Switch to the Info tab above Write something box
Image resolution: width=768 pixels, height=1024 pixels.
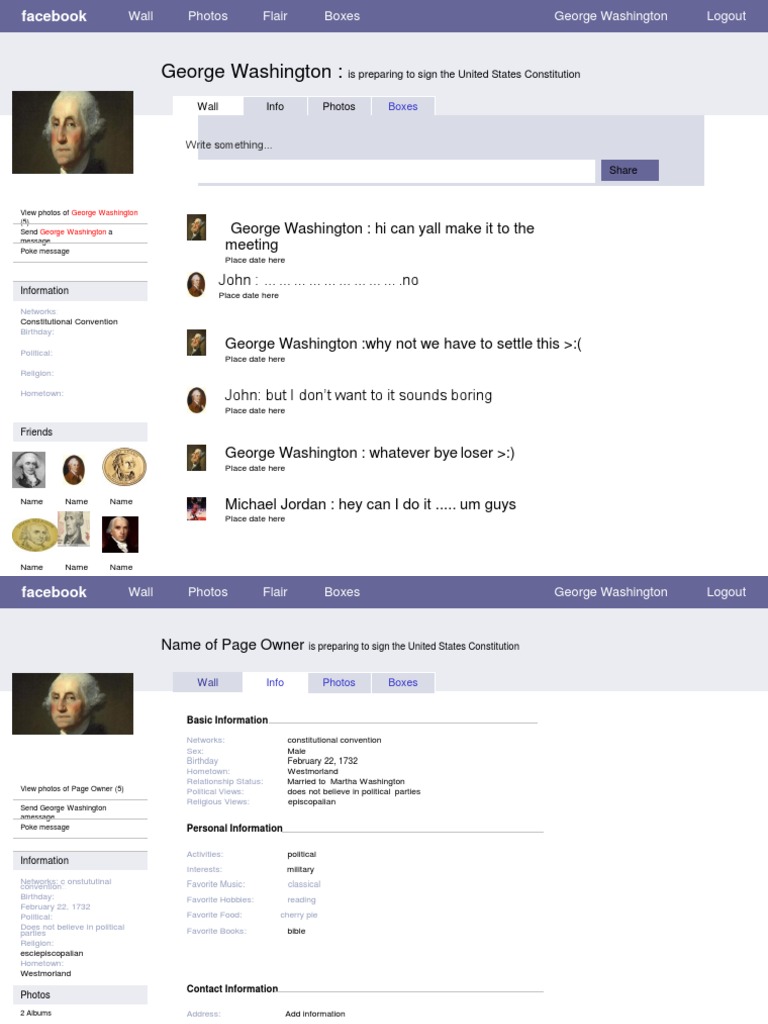point(275,106)
